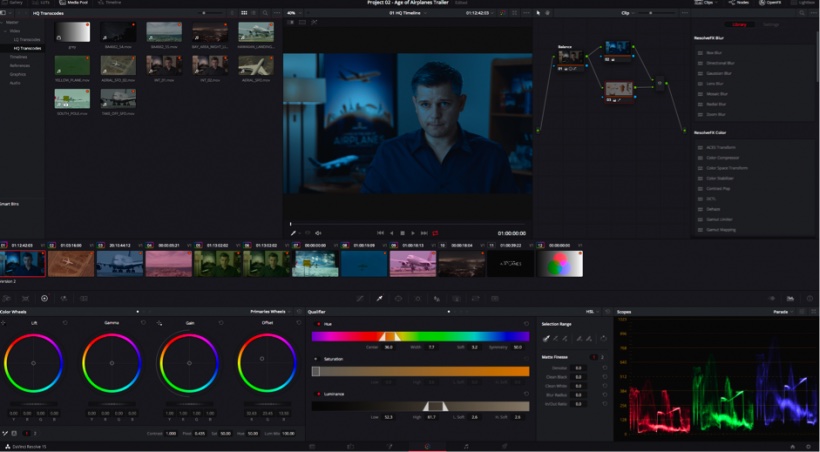This screenshot has width=820, height=452.
Task: Go to the Fairlight page music icon
Action: pyautogui.click(x=466, y=446)
